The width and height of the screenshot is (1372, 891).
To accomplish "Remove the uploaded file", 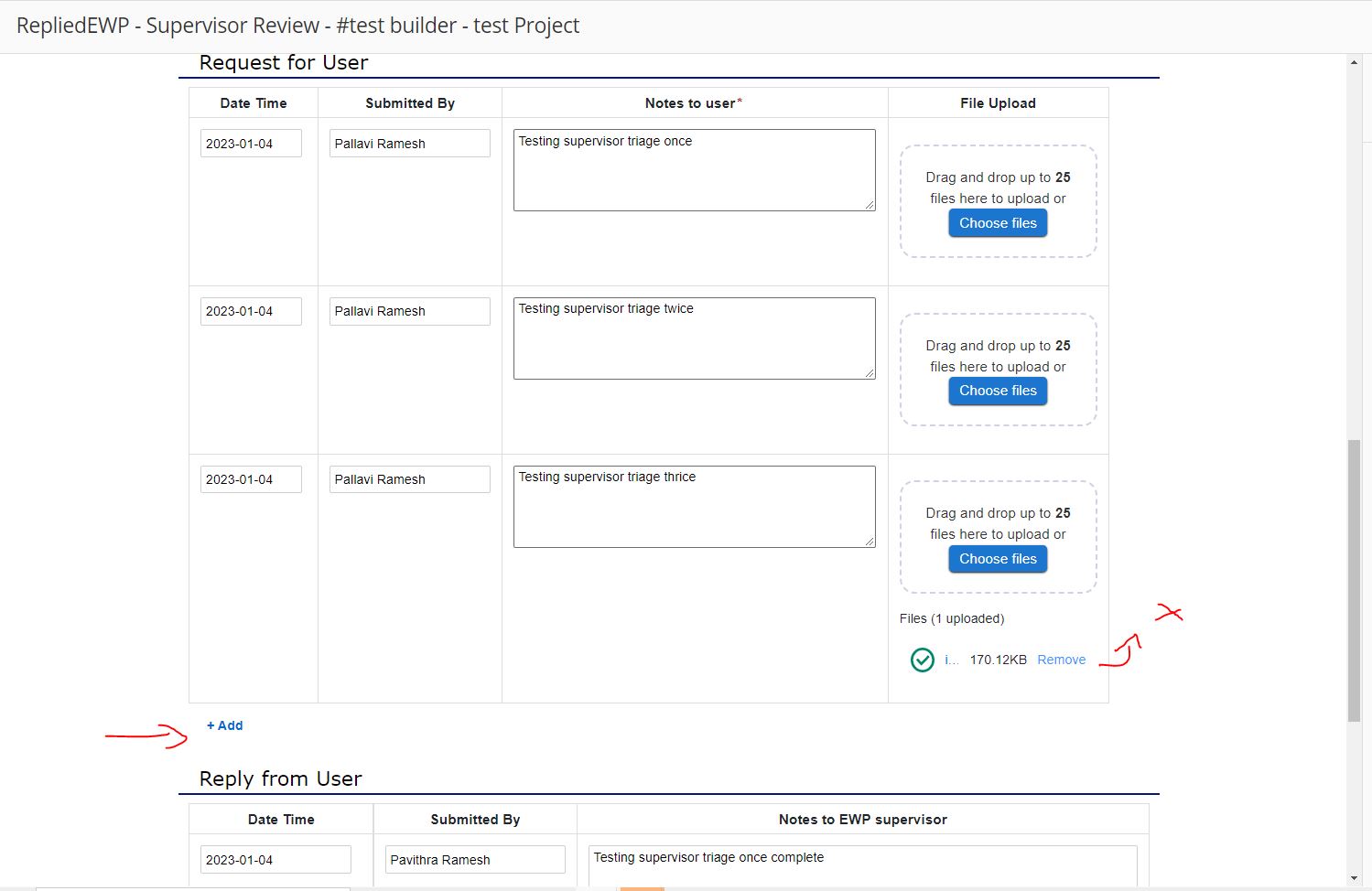I will (x=1061, y=660).
